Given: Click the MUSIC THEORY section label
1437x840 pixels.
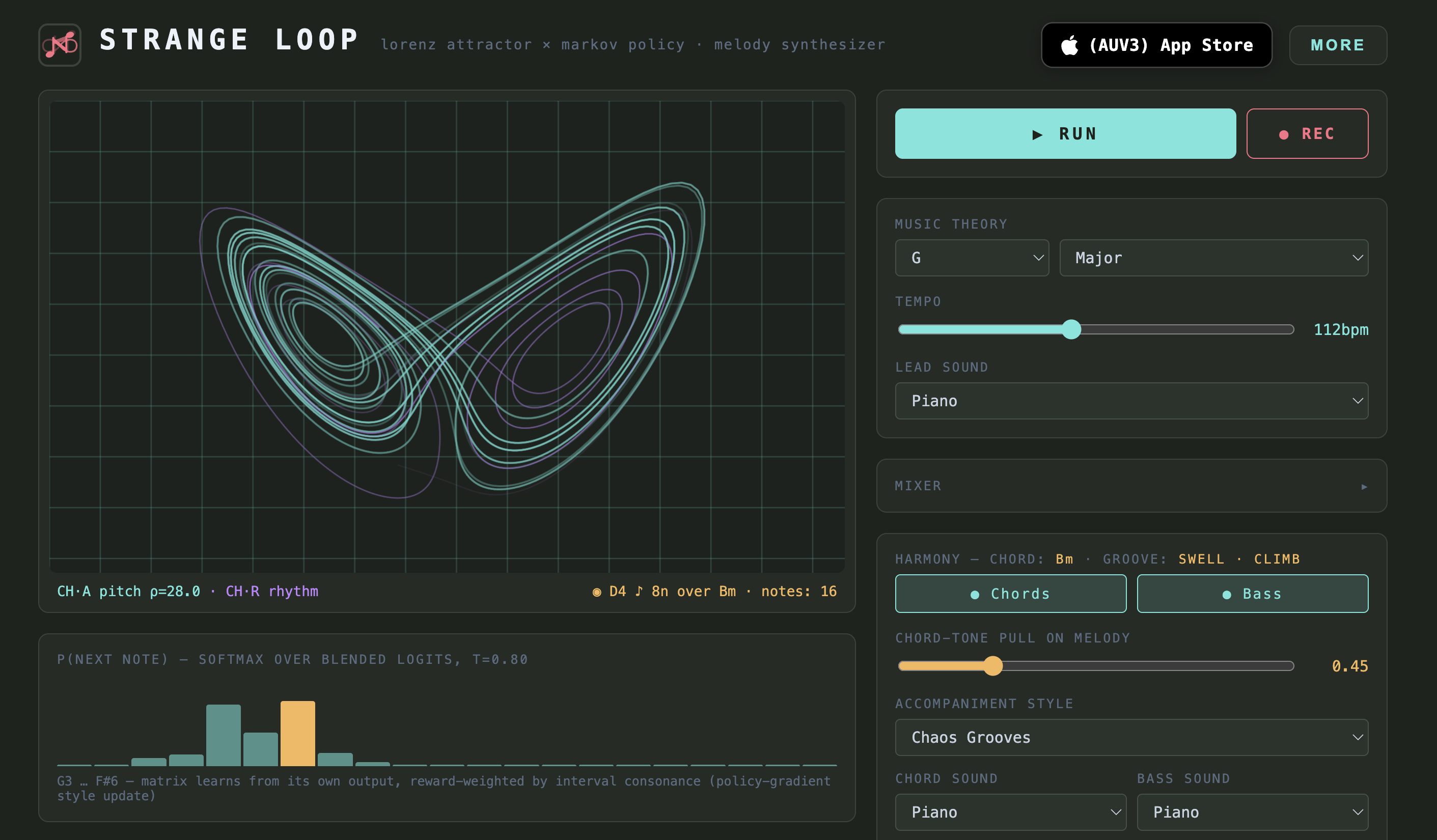Looking at the screenshot, I should pos(951,224).
